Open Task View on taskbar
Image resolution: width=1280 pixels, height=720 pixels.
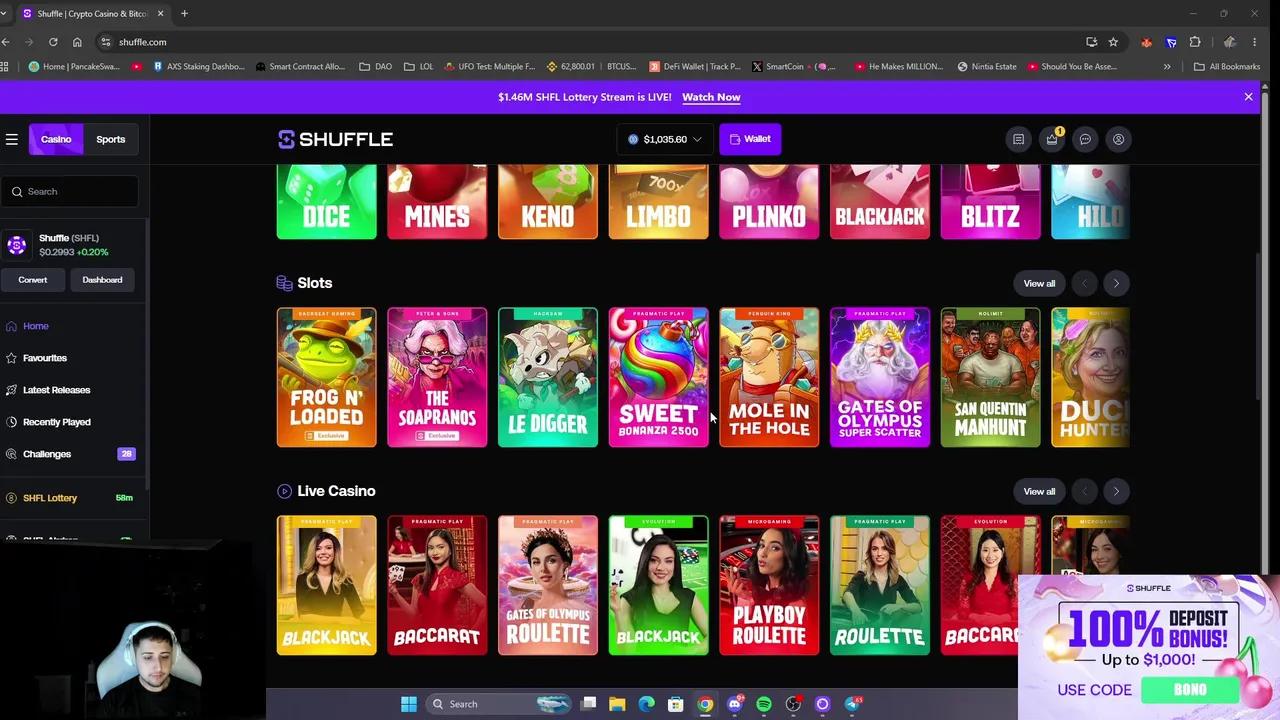[x=589, y=704]
